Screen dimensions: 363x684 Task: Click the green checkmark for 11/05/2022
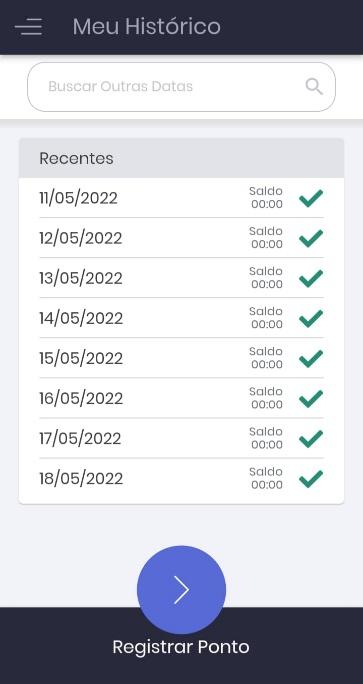pyautogui.click(x=311, y=198)
